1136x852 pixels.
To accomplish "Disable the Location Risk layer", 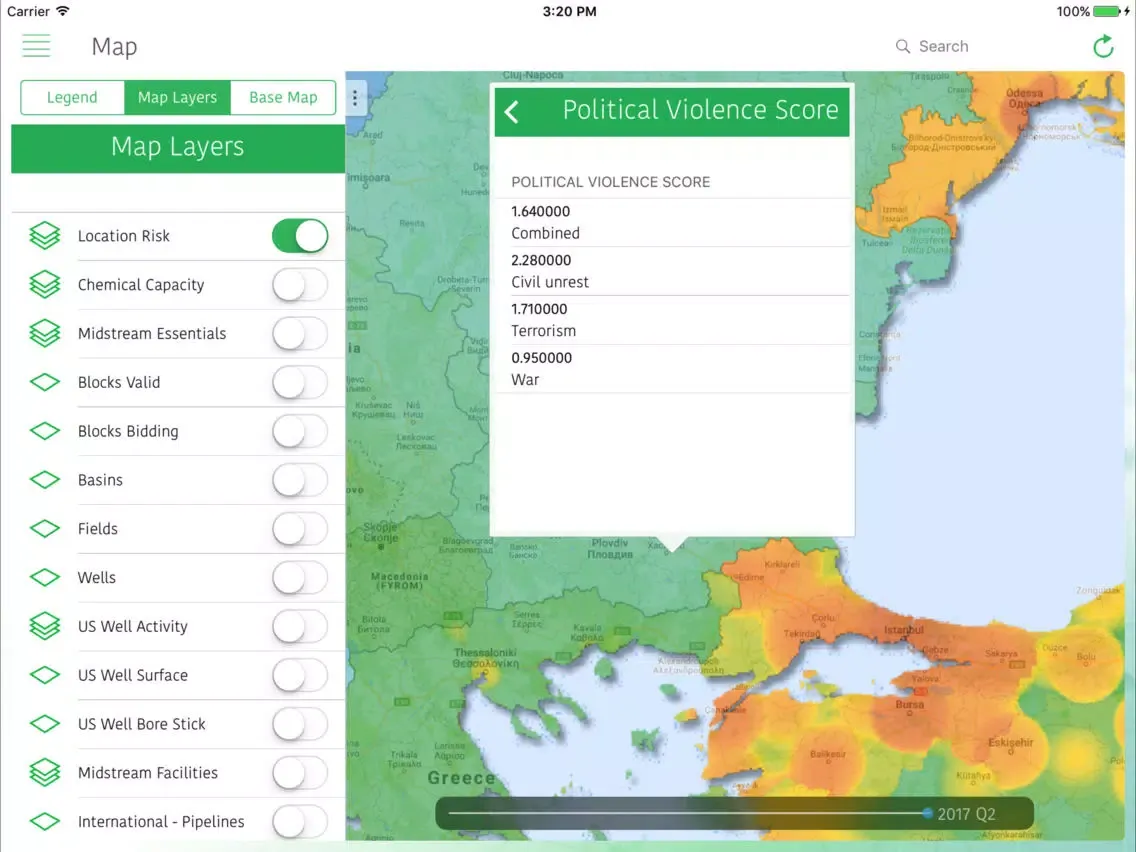I will point(300,235).
